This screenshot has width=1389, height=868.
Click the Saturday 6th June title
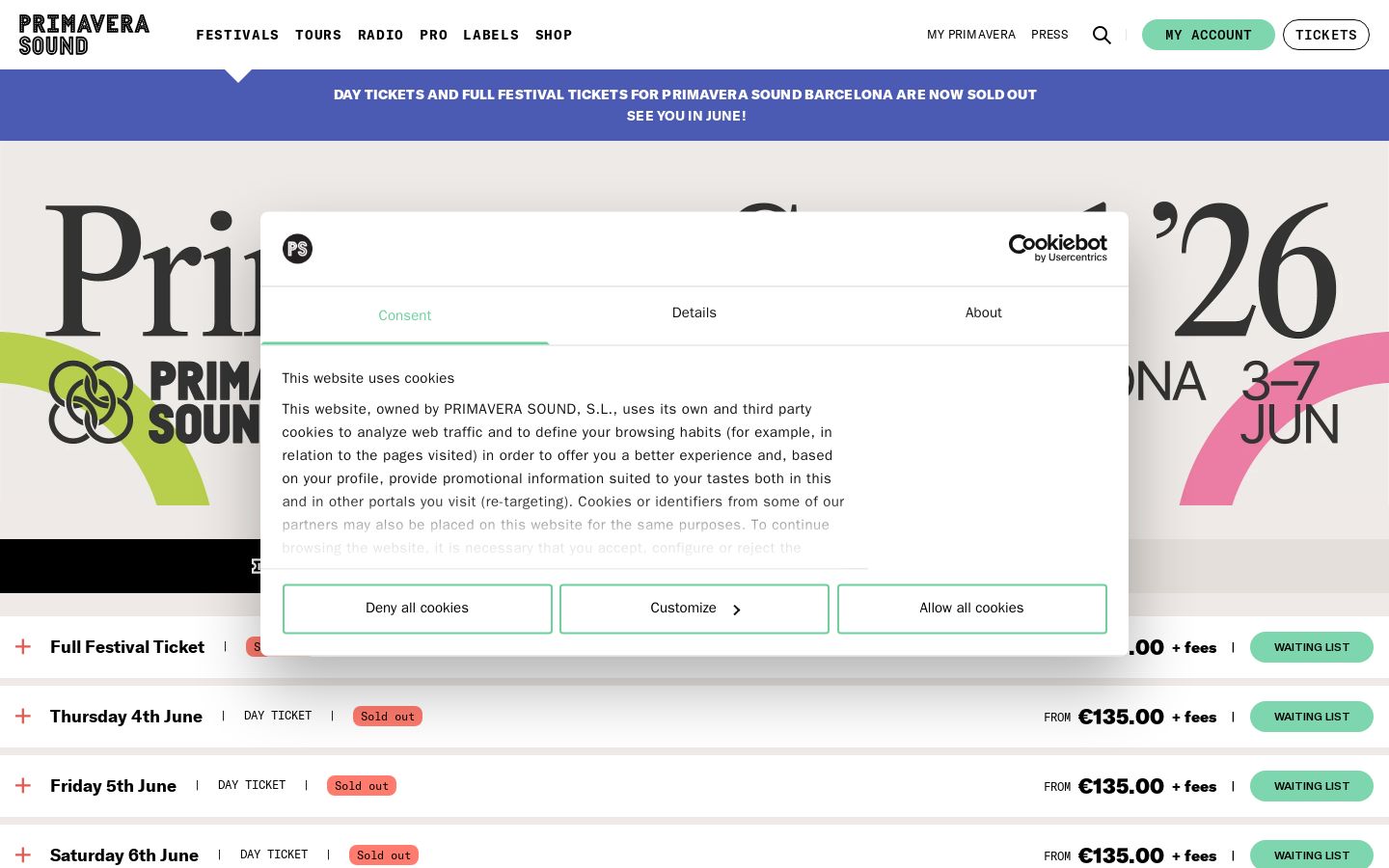coord(124,855)
